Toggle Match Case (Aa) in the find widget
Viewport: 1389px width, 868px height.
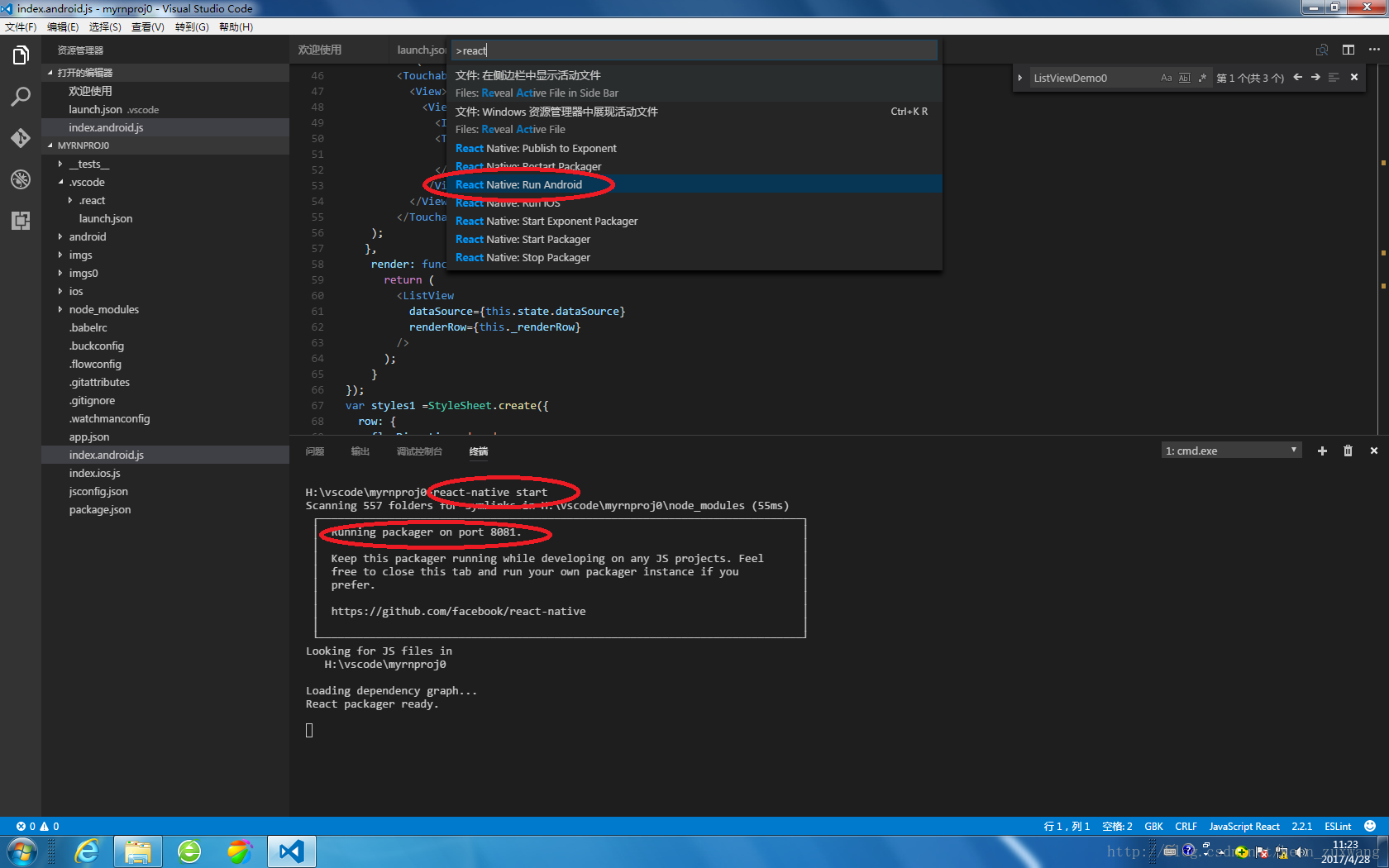pyautogui.click(x=1167, y=78)
